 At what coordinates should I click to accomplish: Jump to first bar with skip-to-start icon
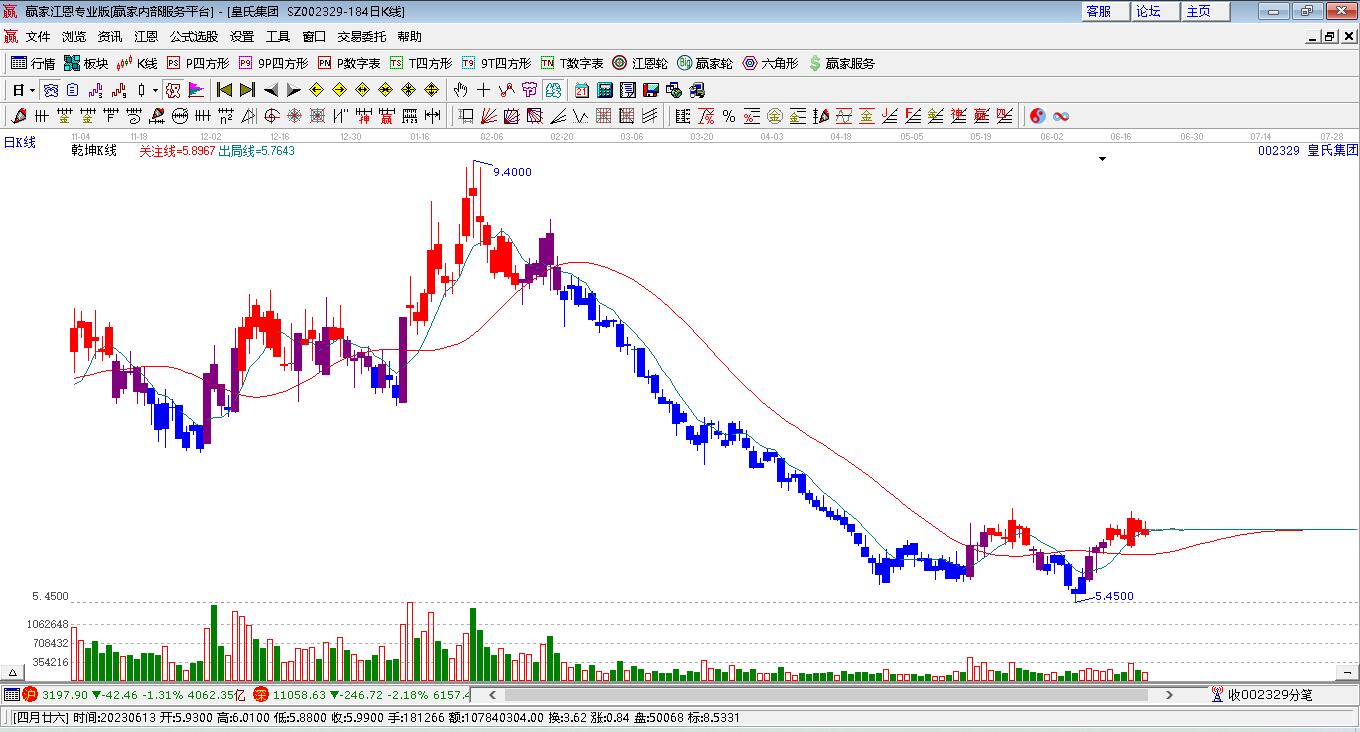(x=224, y=90)
